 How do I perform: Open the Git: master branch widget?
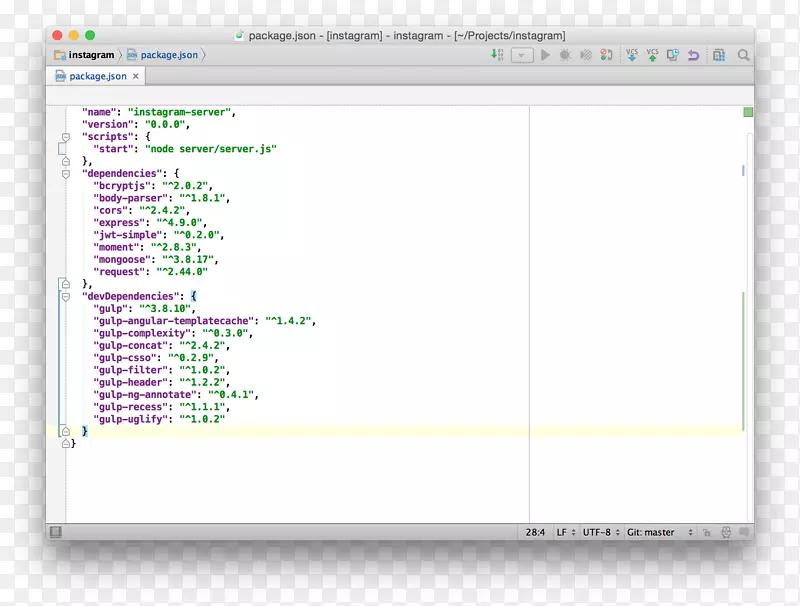655,533
